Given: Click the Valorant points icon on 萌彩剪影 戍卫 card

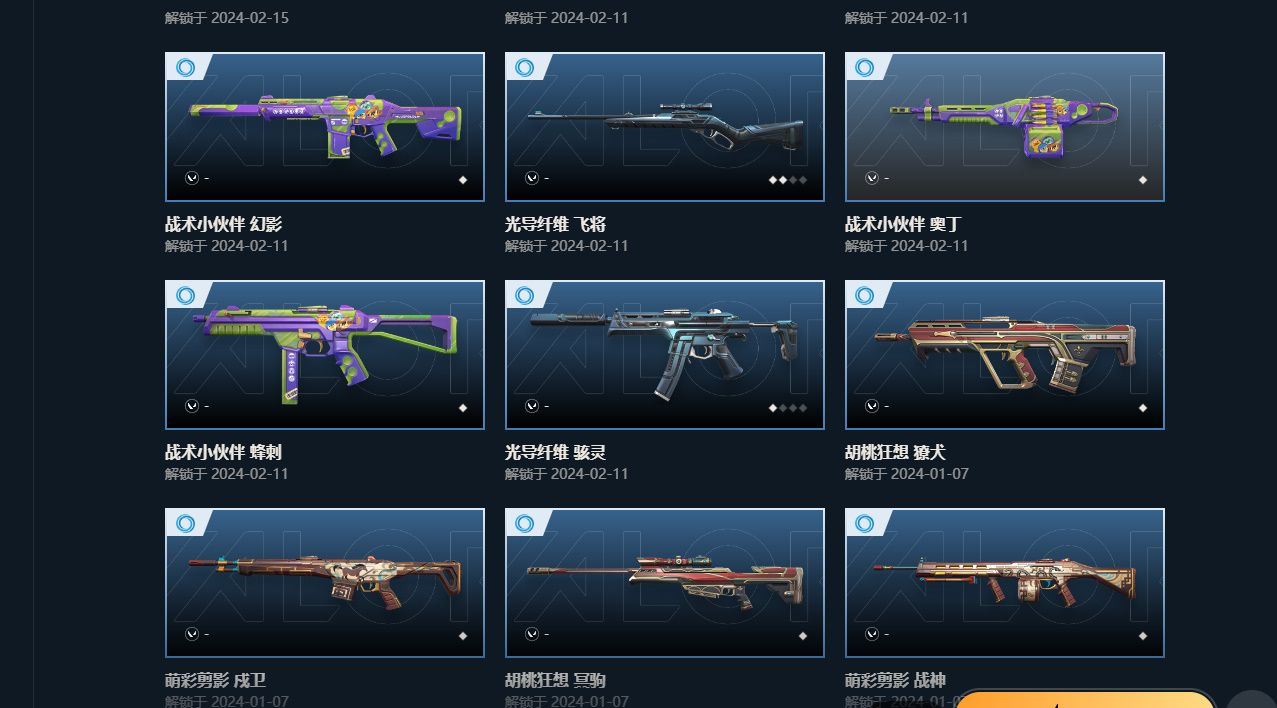Looking at the screenshot, I should [x=191, y=634].
